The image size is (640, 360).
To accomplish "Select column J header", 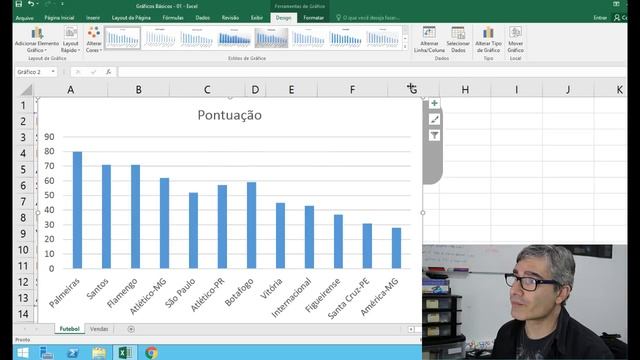I will 568,89.
